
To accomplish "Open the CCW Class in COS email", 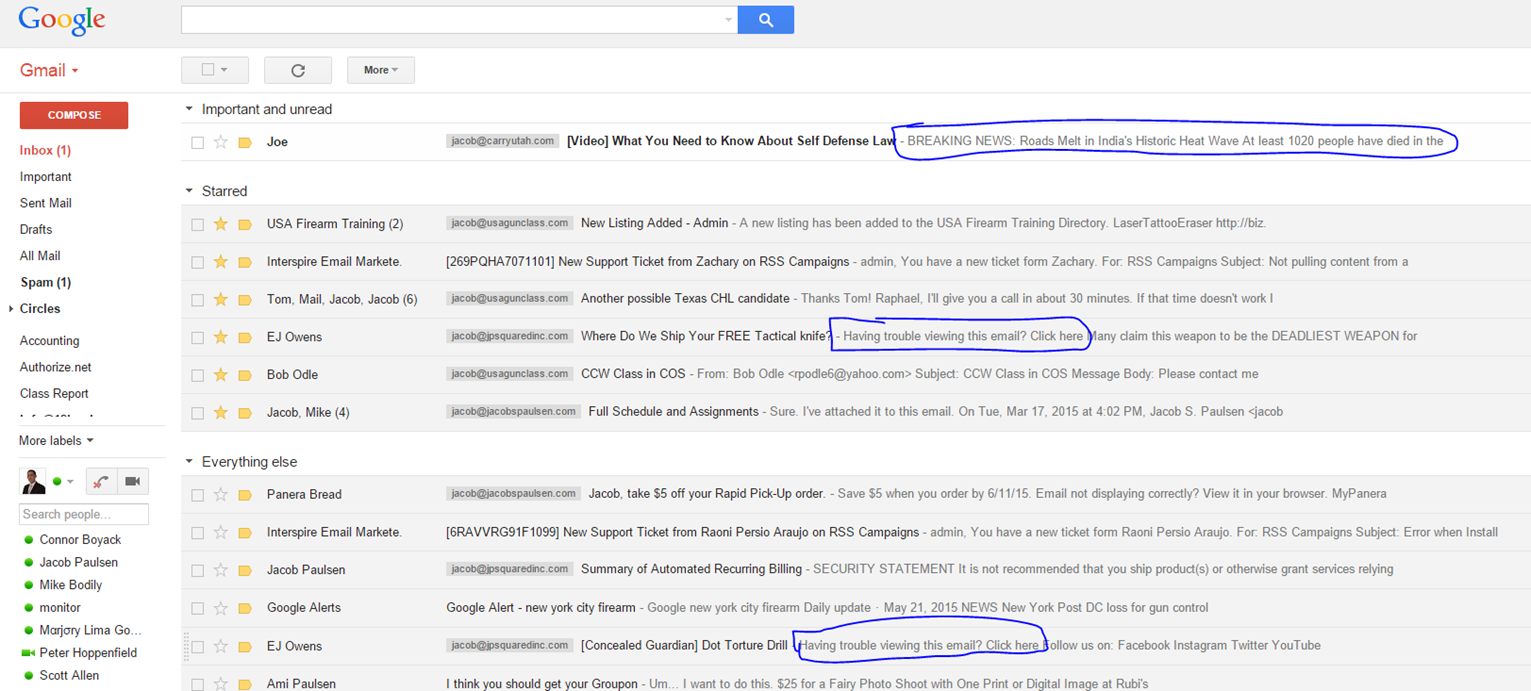I will pyautogui.click(x=633, y=374).
